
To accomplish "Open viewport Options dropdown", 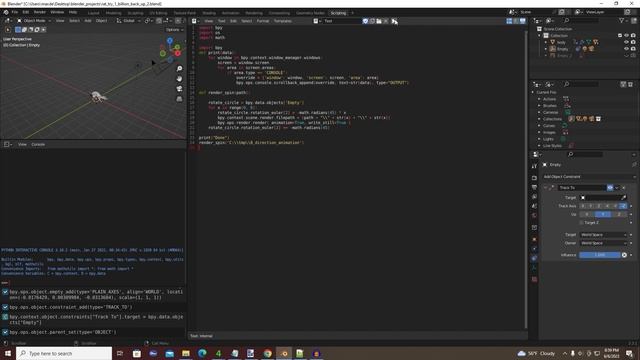I will (x=174, y=30).
